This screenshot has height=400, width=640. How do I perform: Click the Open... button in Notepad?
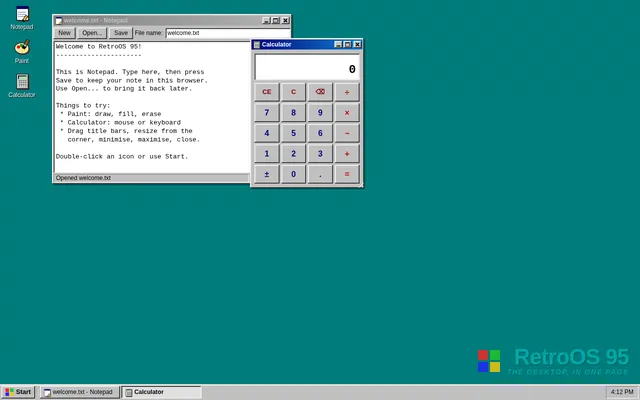coord(92,33)
